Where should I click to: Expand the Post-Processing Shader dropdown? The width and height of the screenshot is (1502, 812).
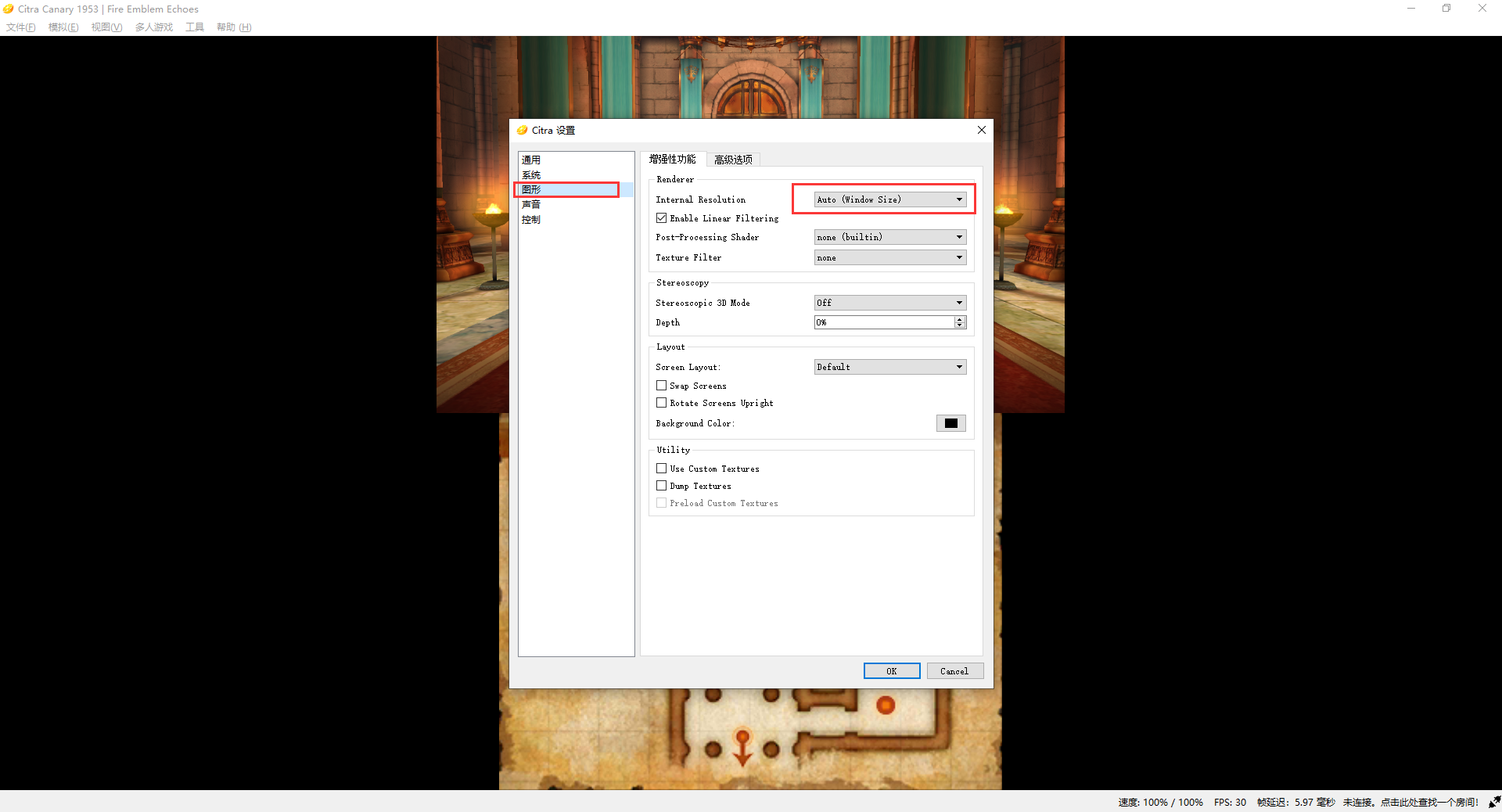889,237
